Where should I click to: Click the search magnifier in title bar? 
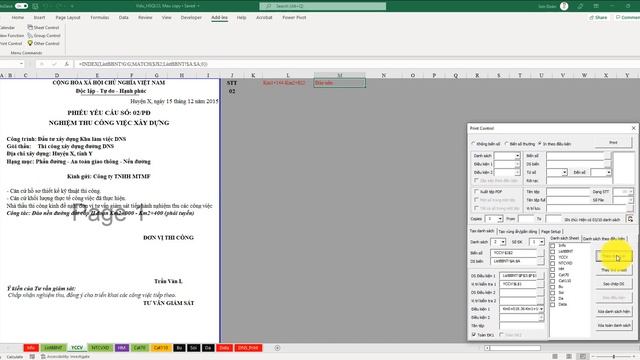pos(268,6)
